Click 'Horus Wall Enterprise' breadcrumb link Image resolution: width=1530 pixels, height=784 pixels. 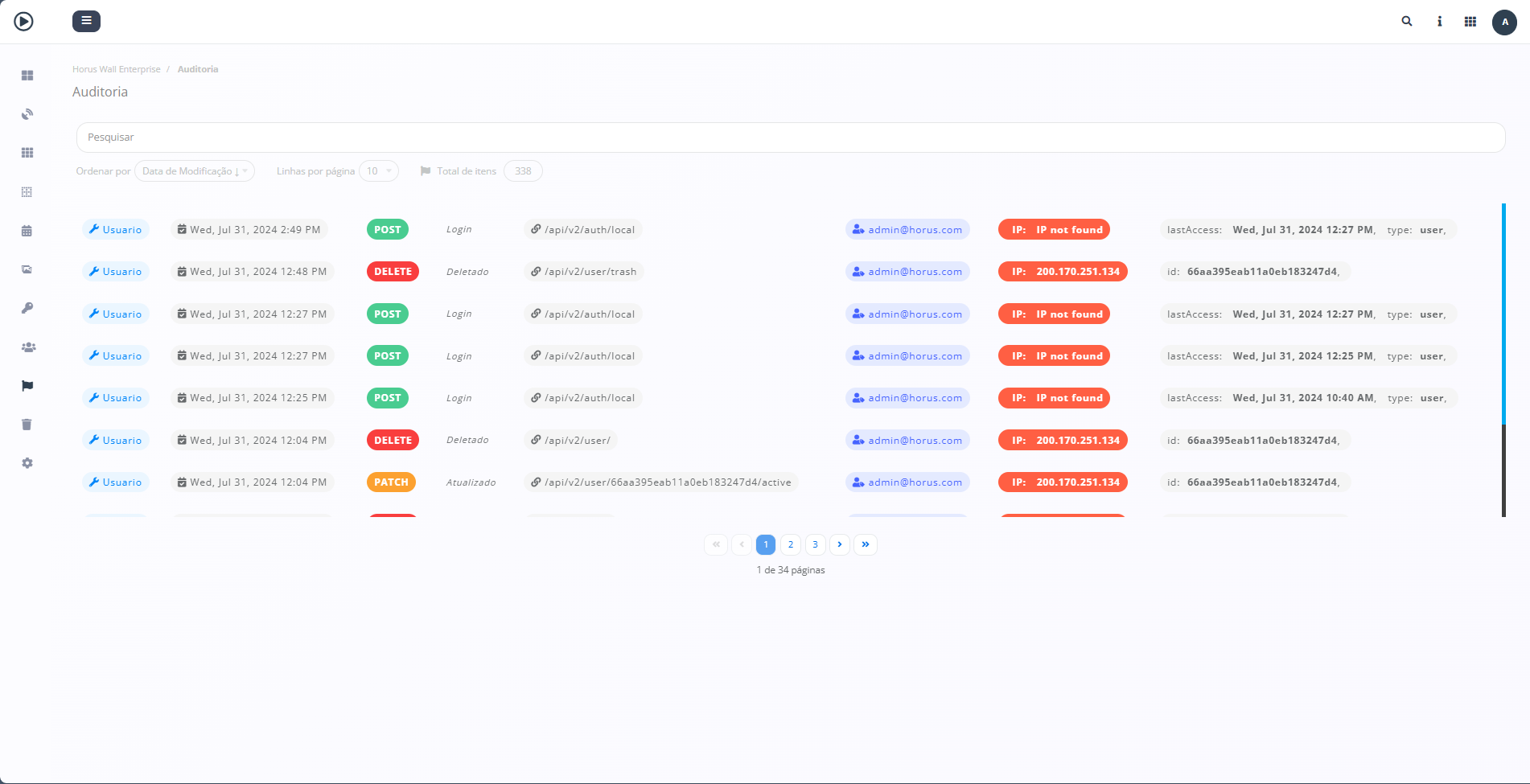[x=117, y=69]
